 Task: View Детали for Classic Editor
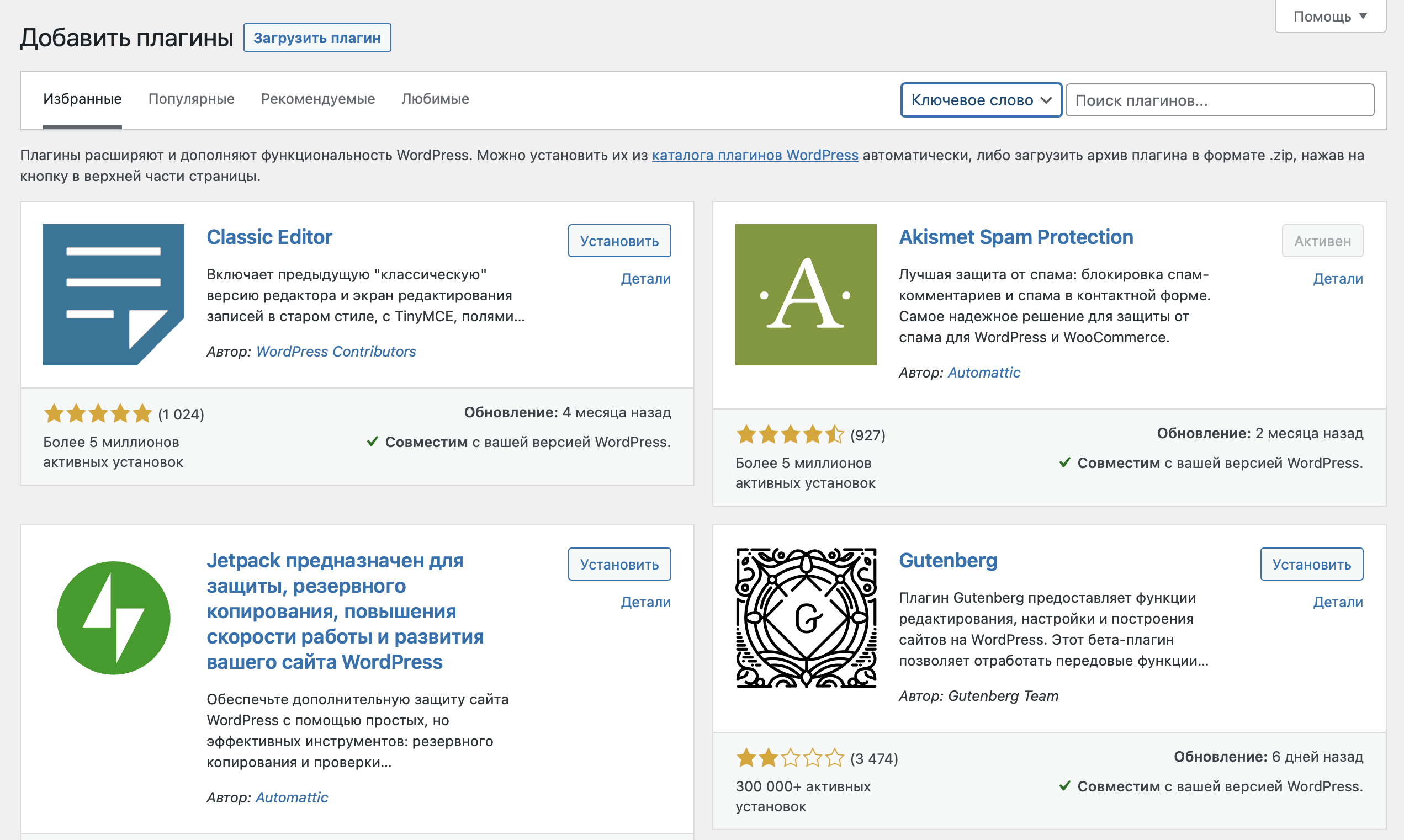[x=646, y=279]
